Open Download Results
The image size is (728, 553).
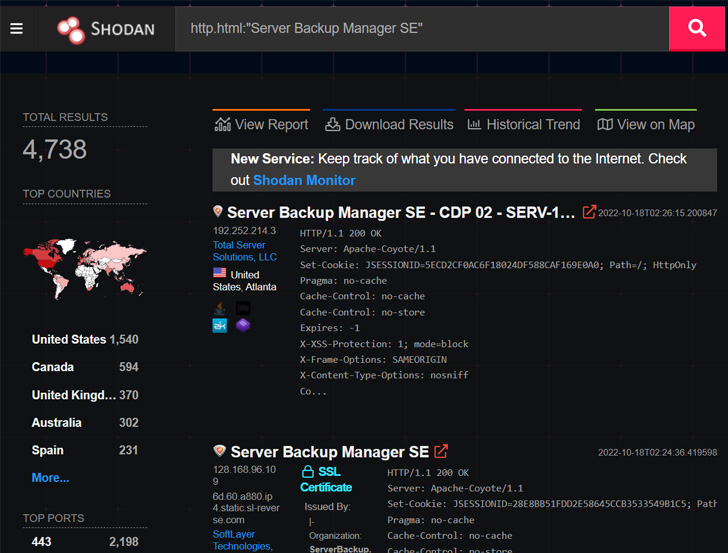pos(389,124)
